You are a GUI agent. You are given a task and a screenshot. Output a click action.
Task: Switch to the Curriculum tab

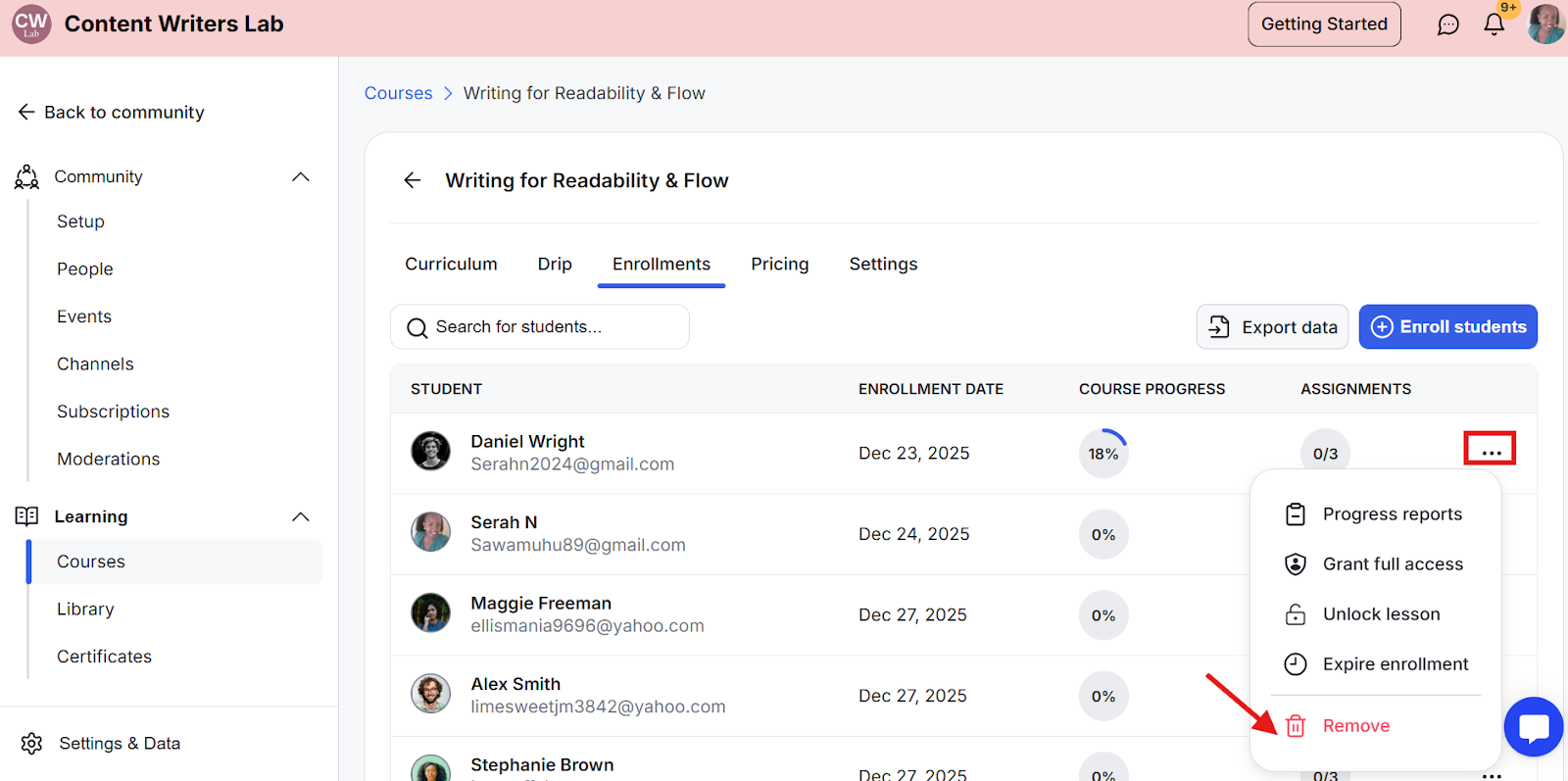tap(451, 264)
